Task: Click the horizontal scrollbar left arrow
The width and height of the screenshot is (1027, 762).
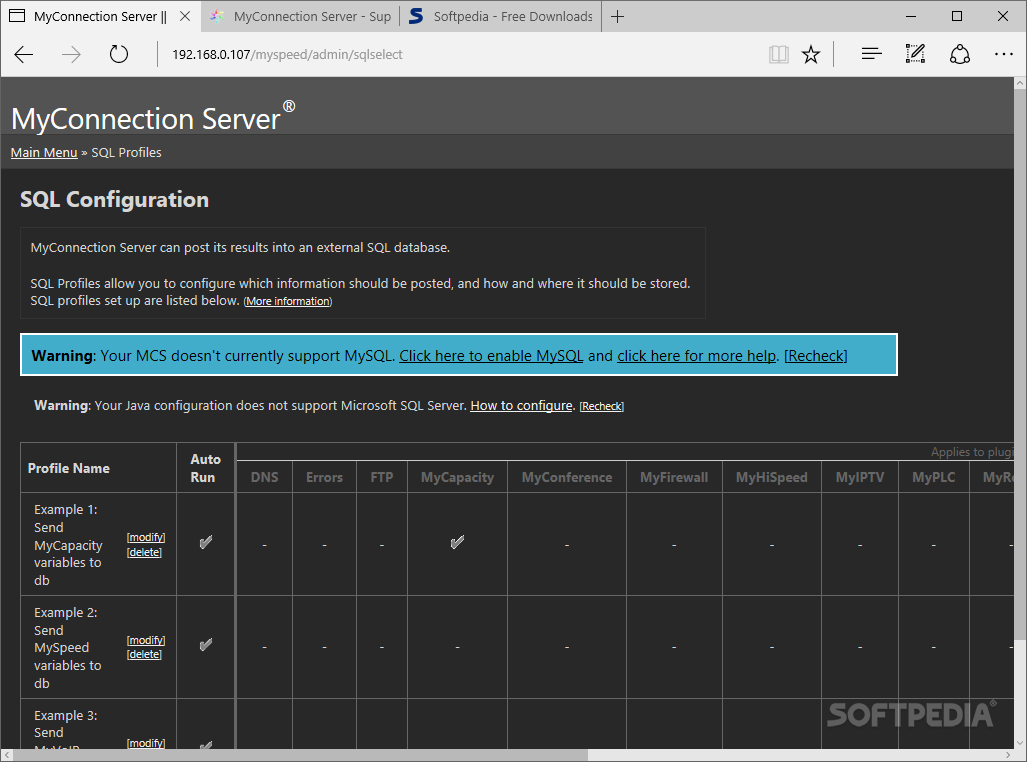Action: coord(6,755)
